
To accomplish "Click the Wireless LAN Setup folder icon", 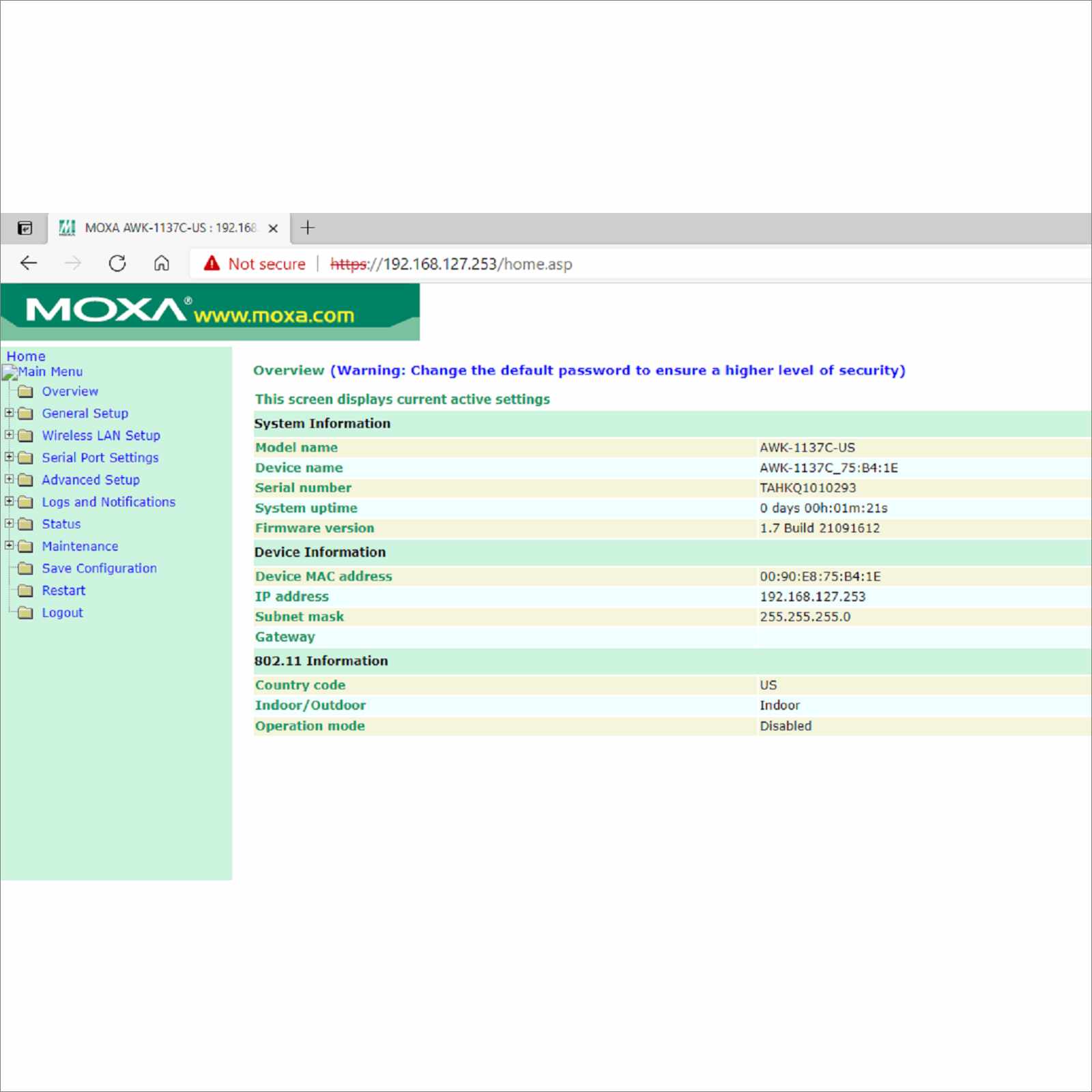I will click(25, 435).
